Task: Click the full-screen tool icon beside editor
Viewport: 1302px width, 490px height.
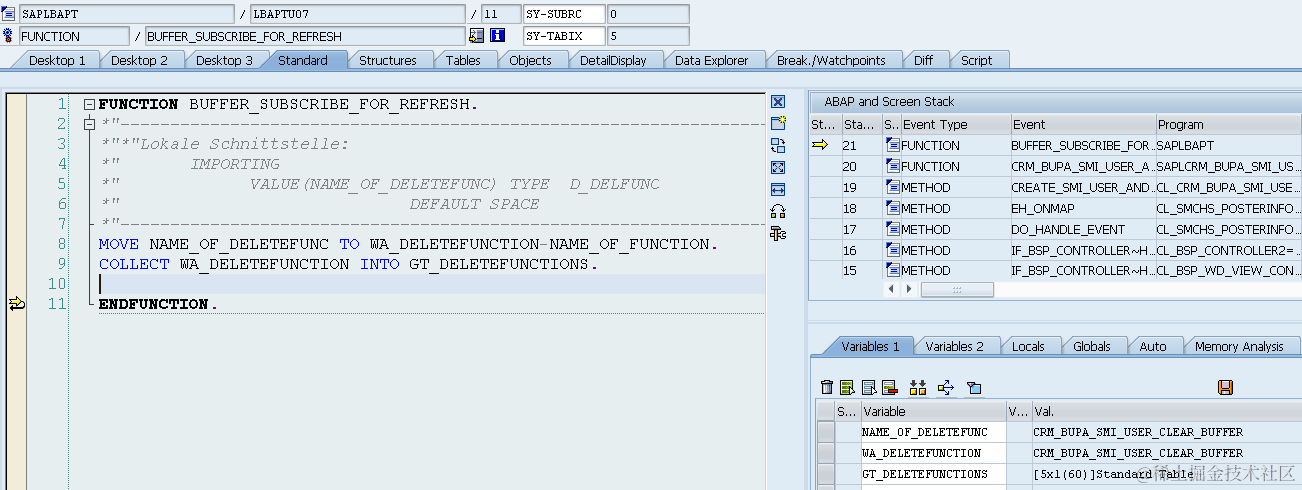Action: click(x=778, y=167)
